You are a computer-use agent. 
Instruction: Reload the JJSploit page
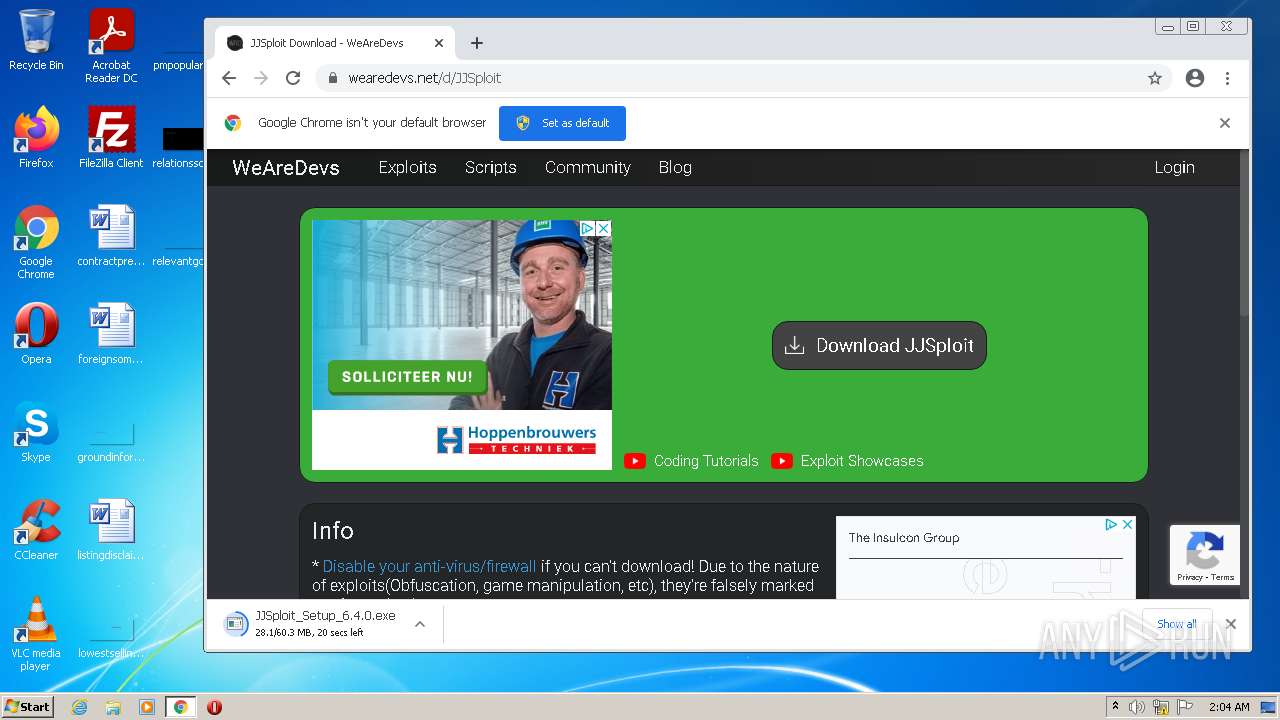coord(293,78)
